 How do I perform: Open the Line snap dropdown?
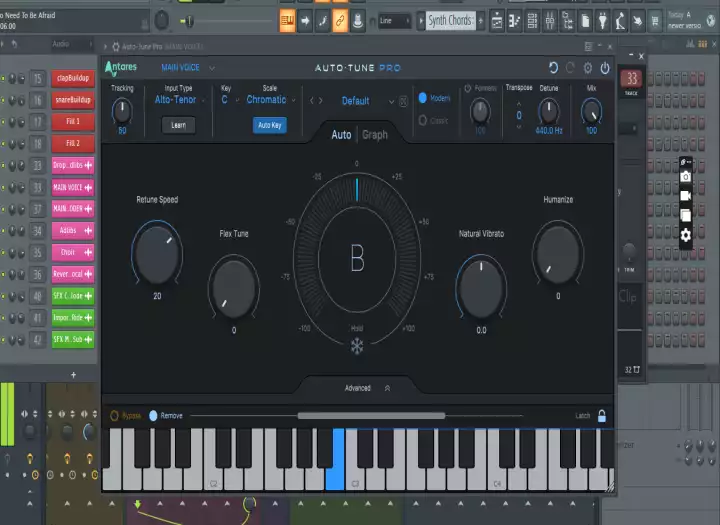coord(395,21)
